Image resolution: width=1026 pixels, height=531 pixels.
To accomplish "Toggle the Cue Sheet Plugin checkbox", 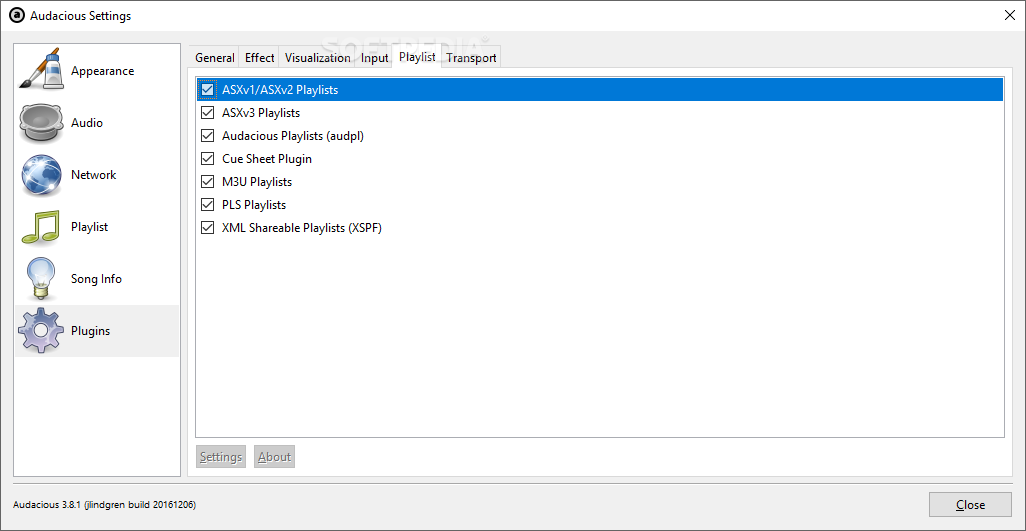I will (208, 158).
